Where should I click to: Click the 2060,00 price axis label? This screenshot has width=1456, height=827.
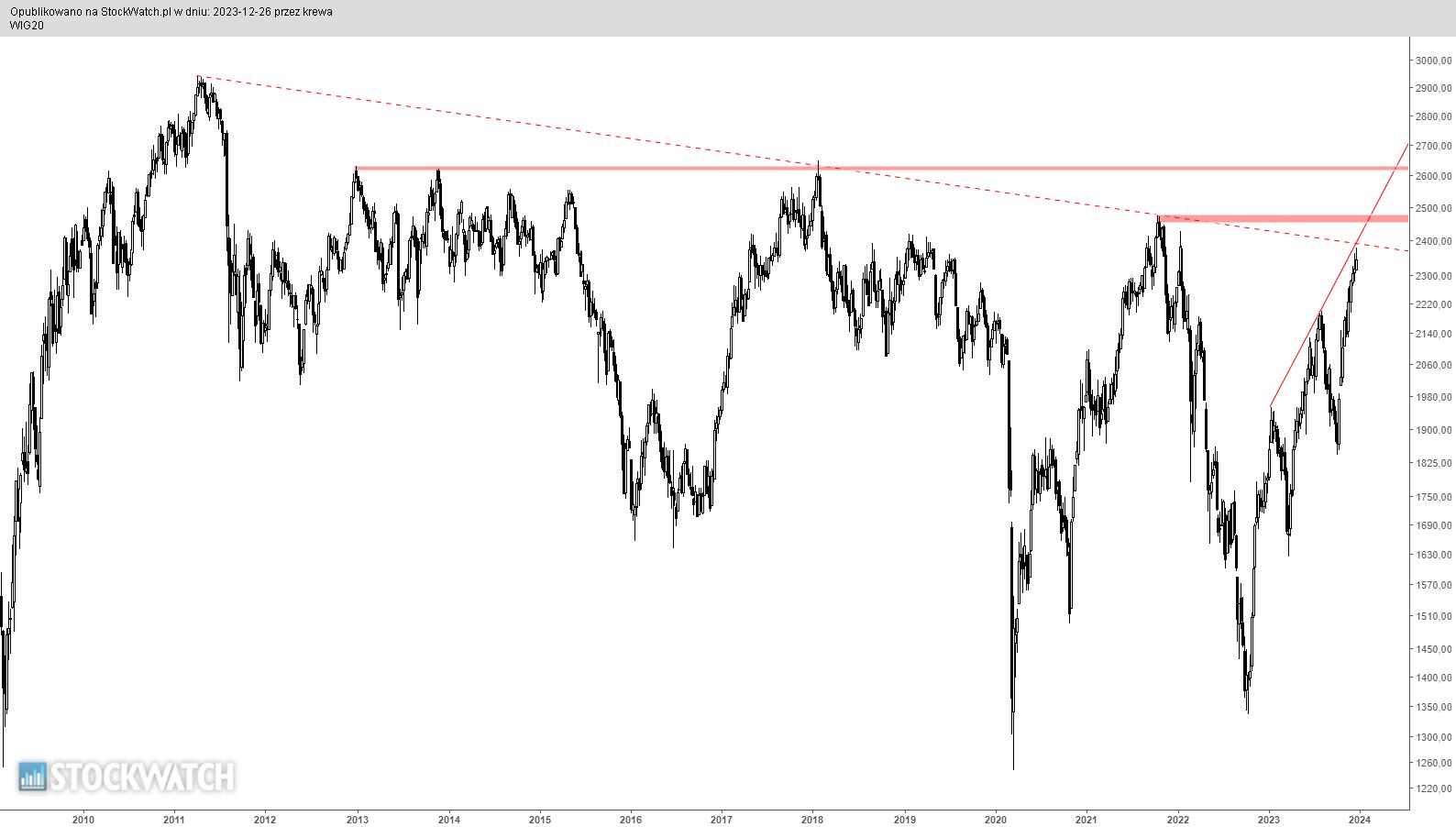[x=1433, y=365]
